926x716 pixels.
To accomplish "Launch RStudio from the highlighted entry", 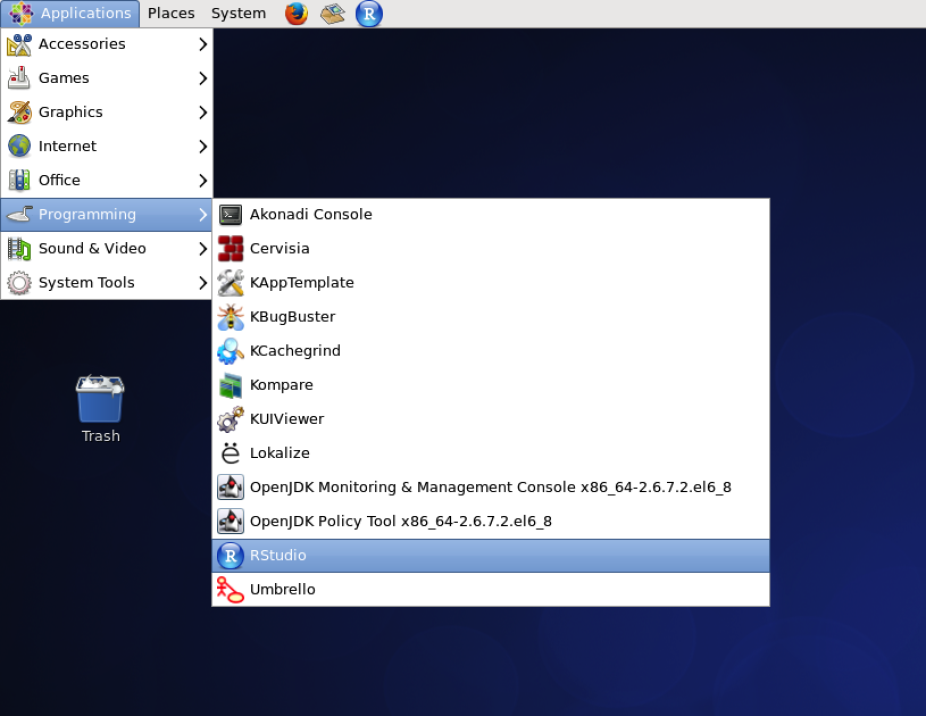I will [491, 555].
